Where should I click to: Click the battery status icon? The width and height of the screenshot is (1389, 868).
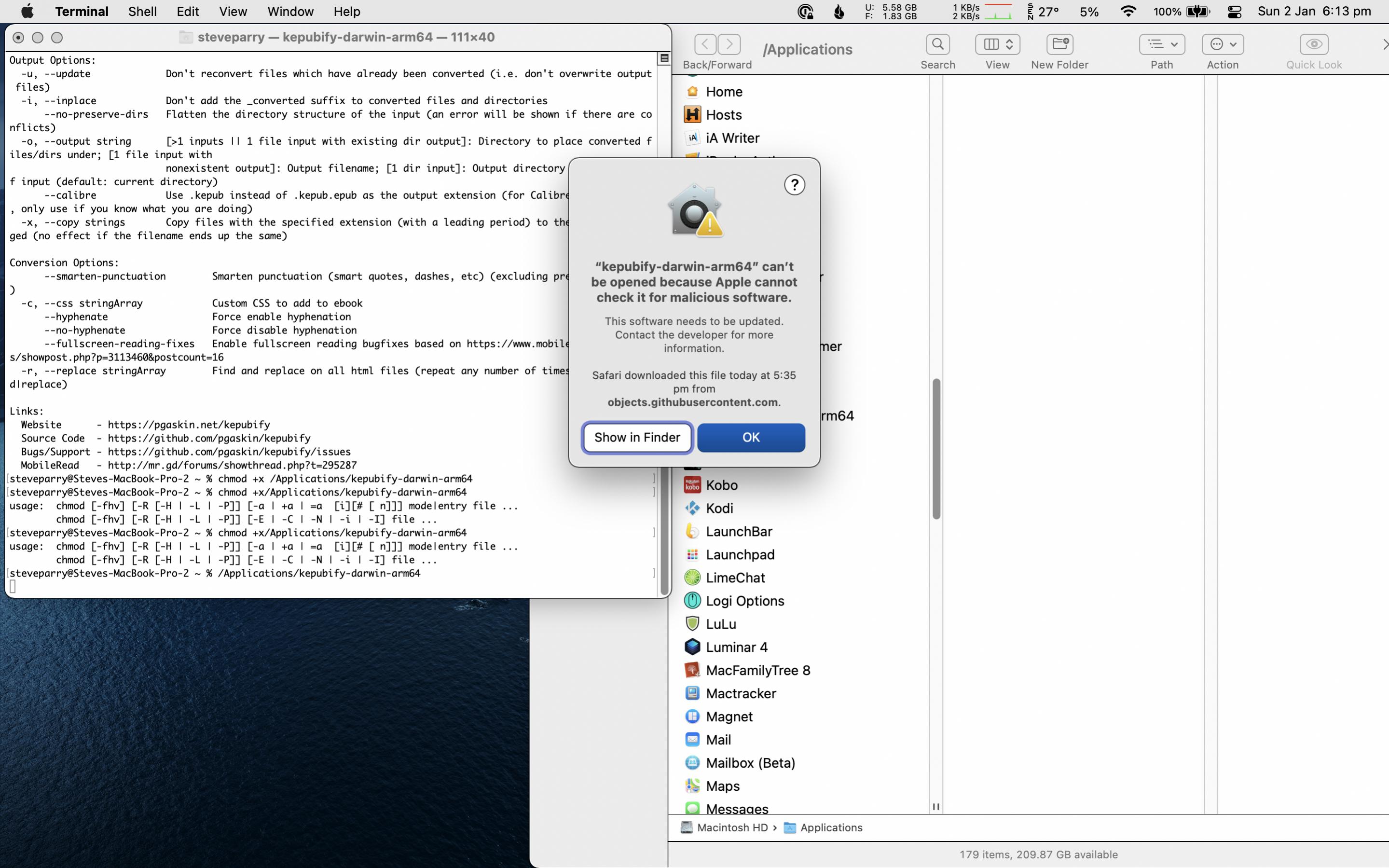tap(1198, 12)
